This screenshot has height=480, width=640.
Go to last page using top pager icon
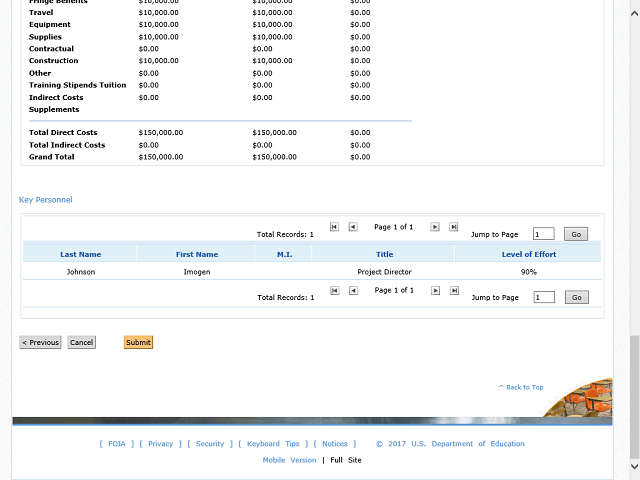click(x=453, y=227)
